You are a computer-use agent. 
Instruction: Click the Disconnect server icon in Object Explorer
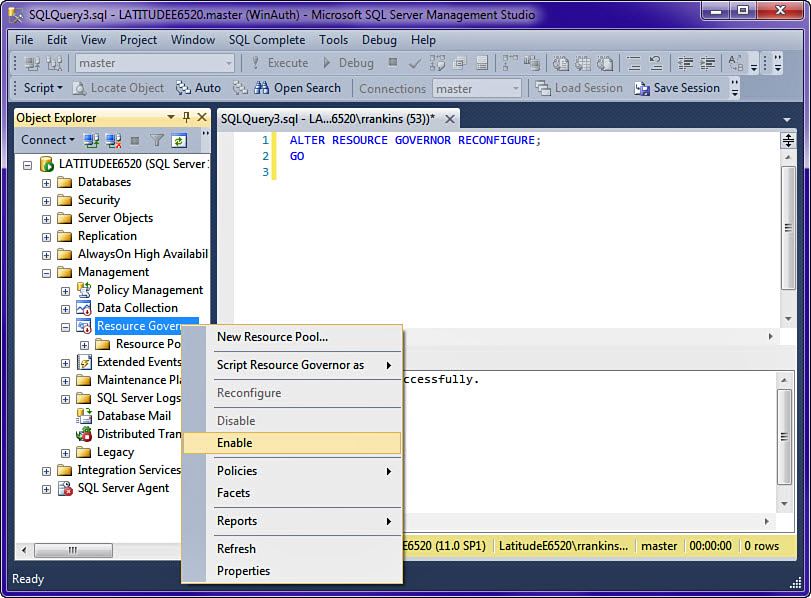coord(113,141)
